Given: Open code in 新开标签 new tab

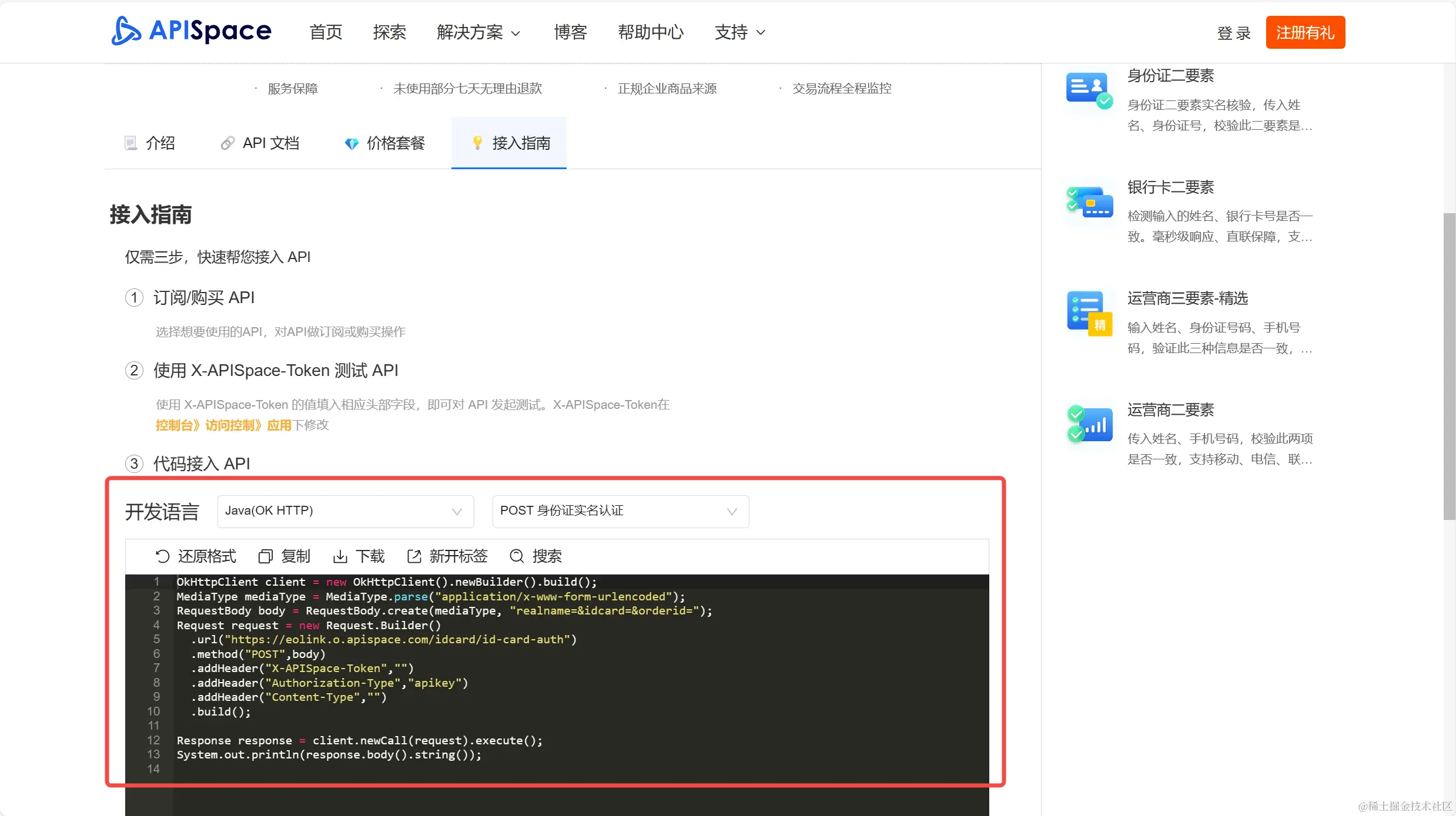Looking at the screenshot, I should tap(414, 556).
